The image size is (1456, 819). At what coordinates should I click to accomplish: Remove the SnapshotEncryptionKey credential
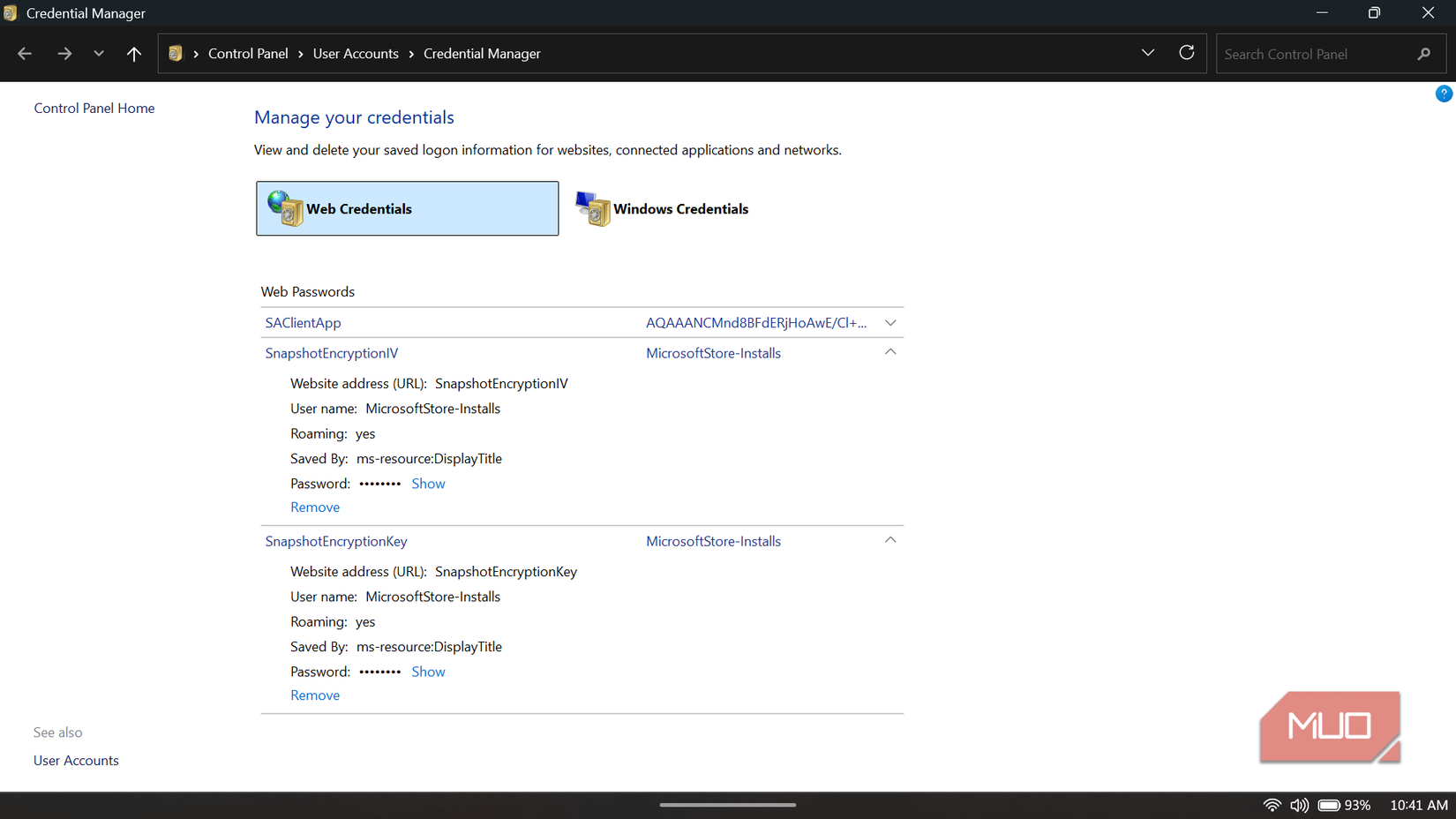click(x=315, y=695)
